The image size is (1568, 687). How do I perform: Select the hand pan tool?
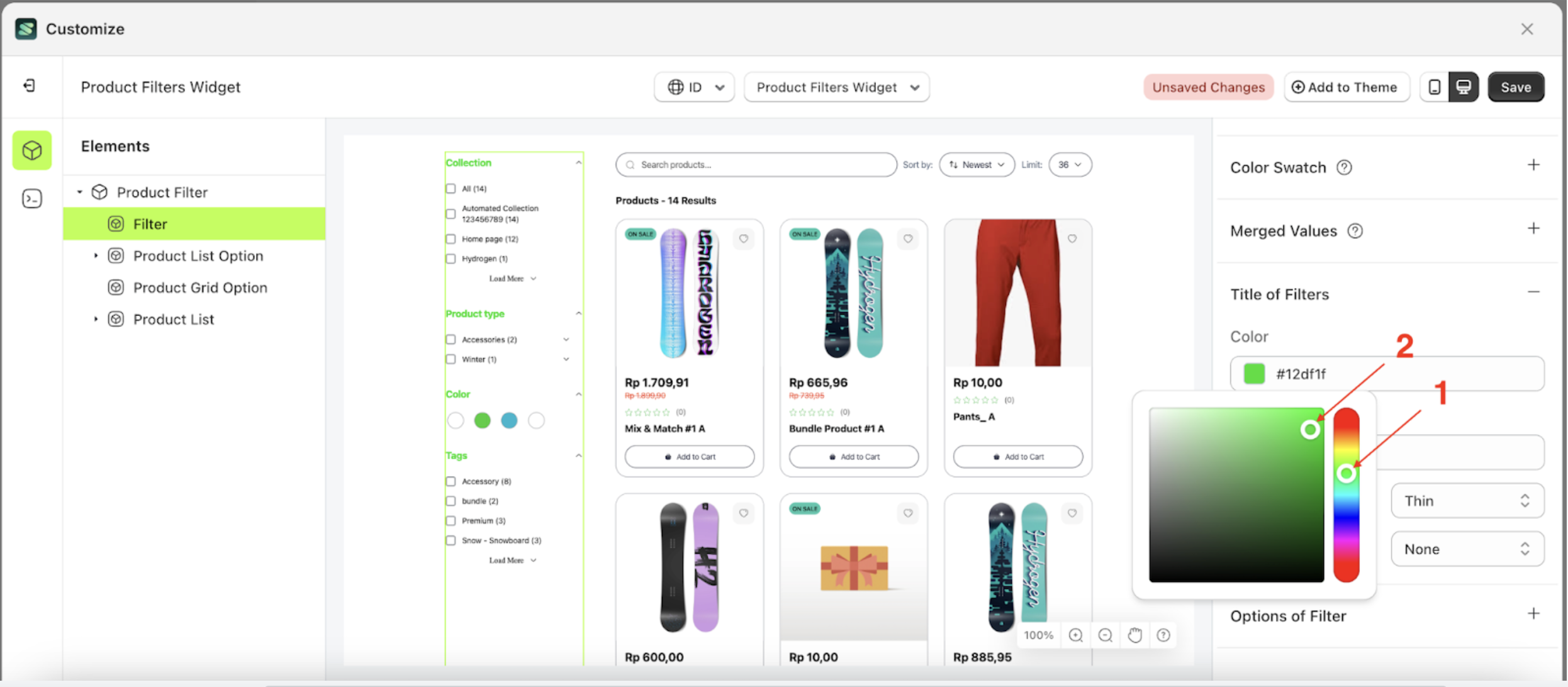tap(1134, 635)
